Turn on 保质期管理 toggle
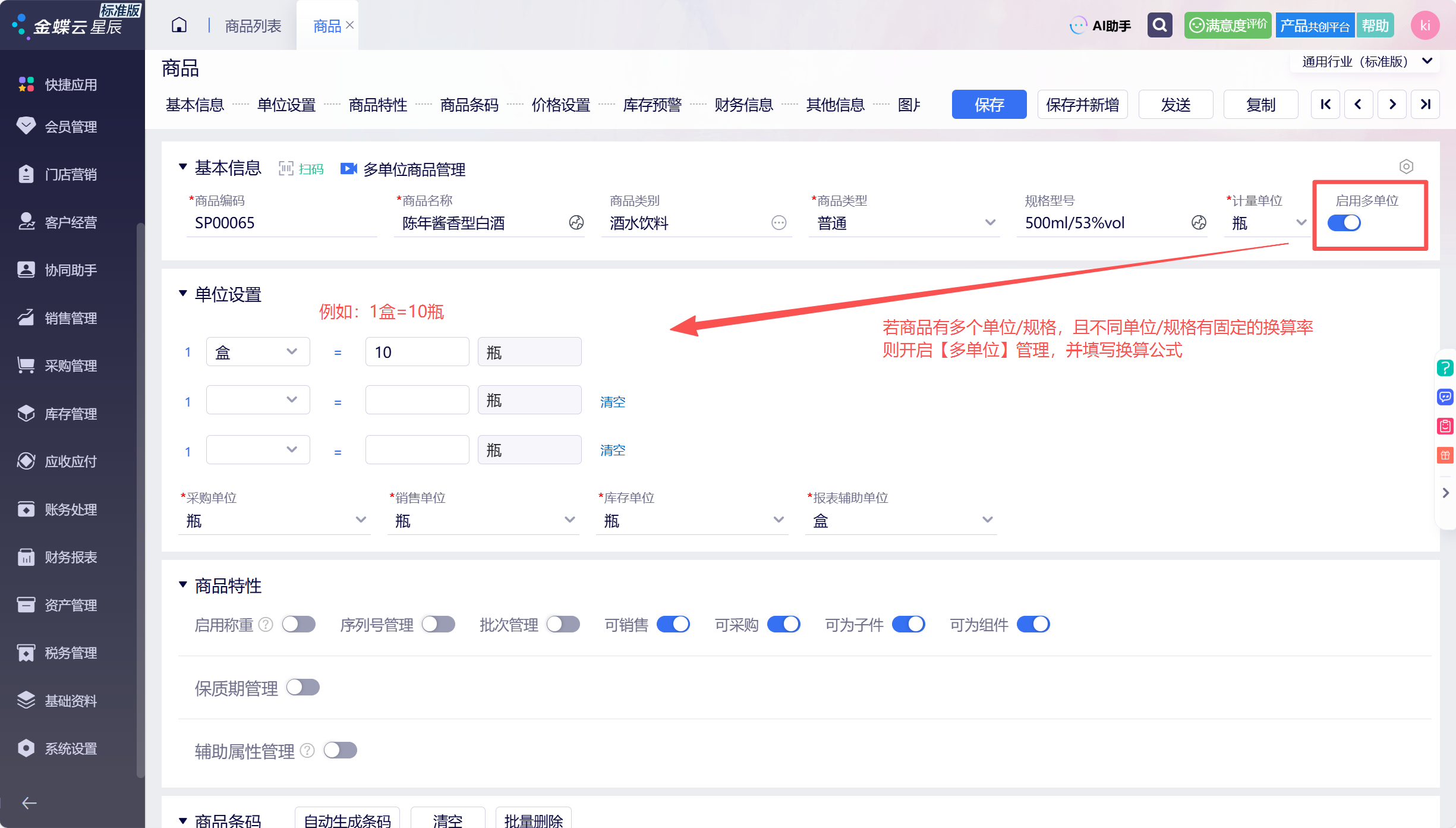 (x=303, y=687)
